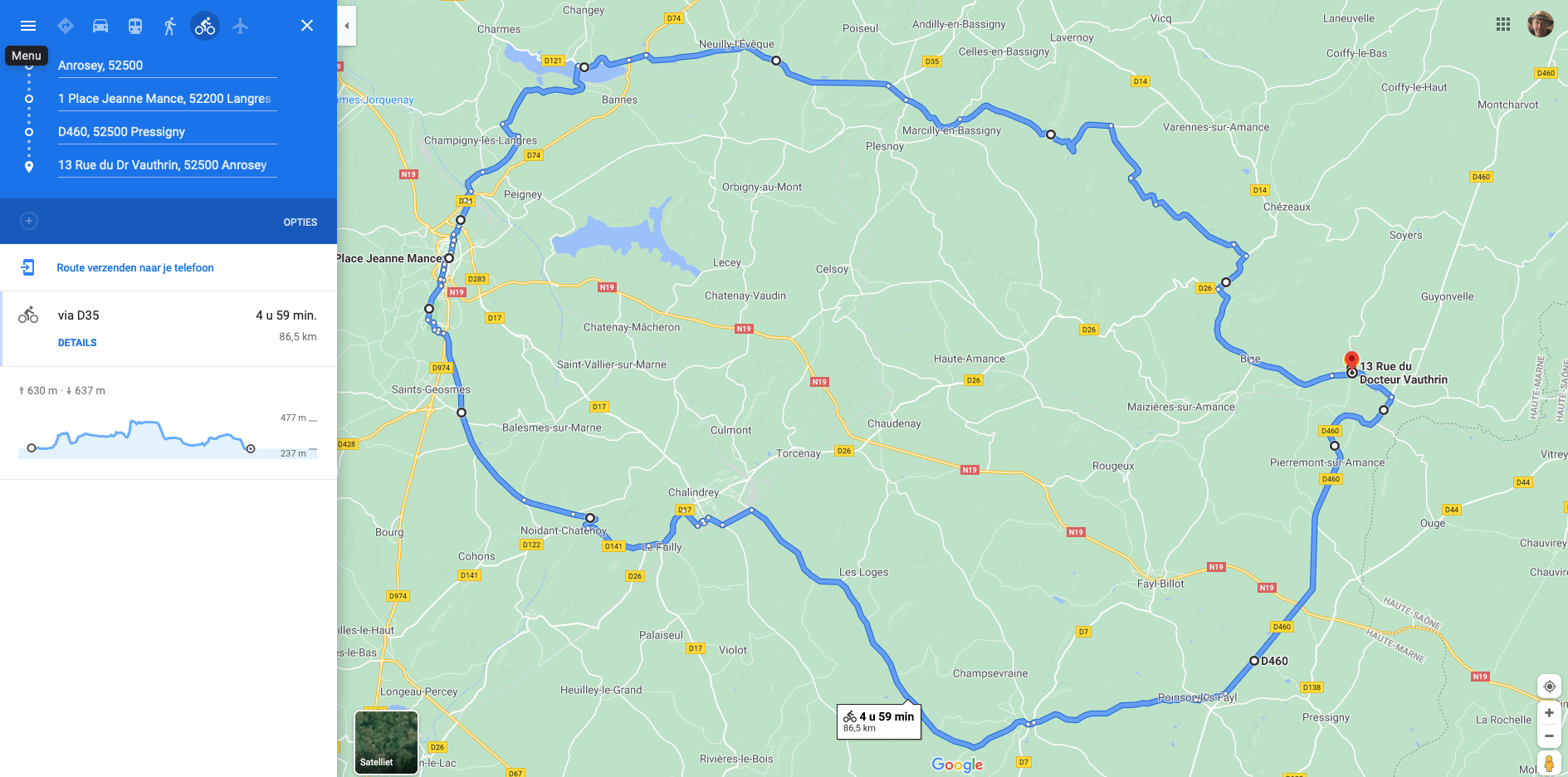This screenshot has width=1568, height=777.
Task: Open OPTIES route options
Action: [300, 222]
